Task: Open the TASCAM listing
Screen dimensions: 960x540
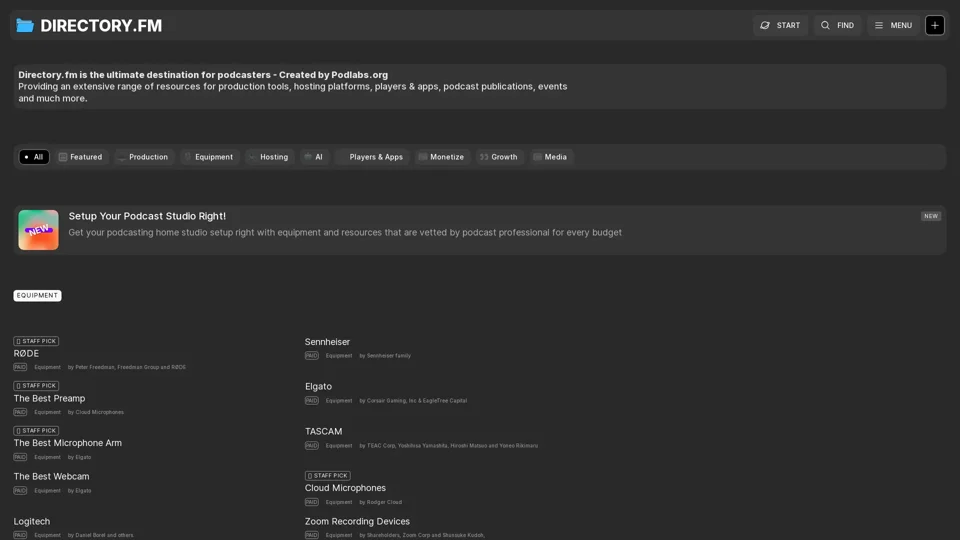Action: click(x=323, y=432)
